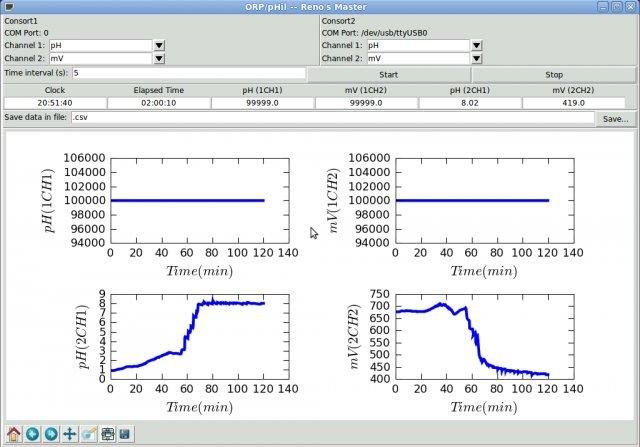Select the mV (1CH2) value 99999.0
640x447 pixels.
(x=366, y=103)
